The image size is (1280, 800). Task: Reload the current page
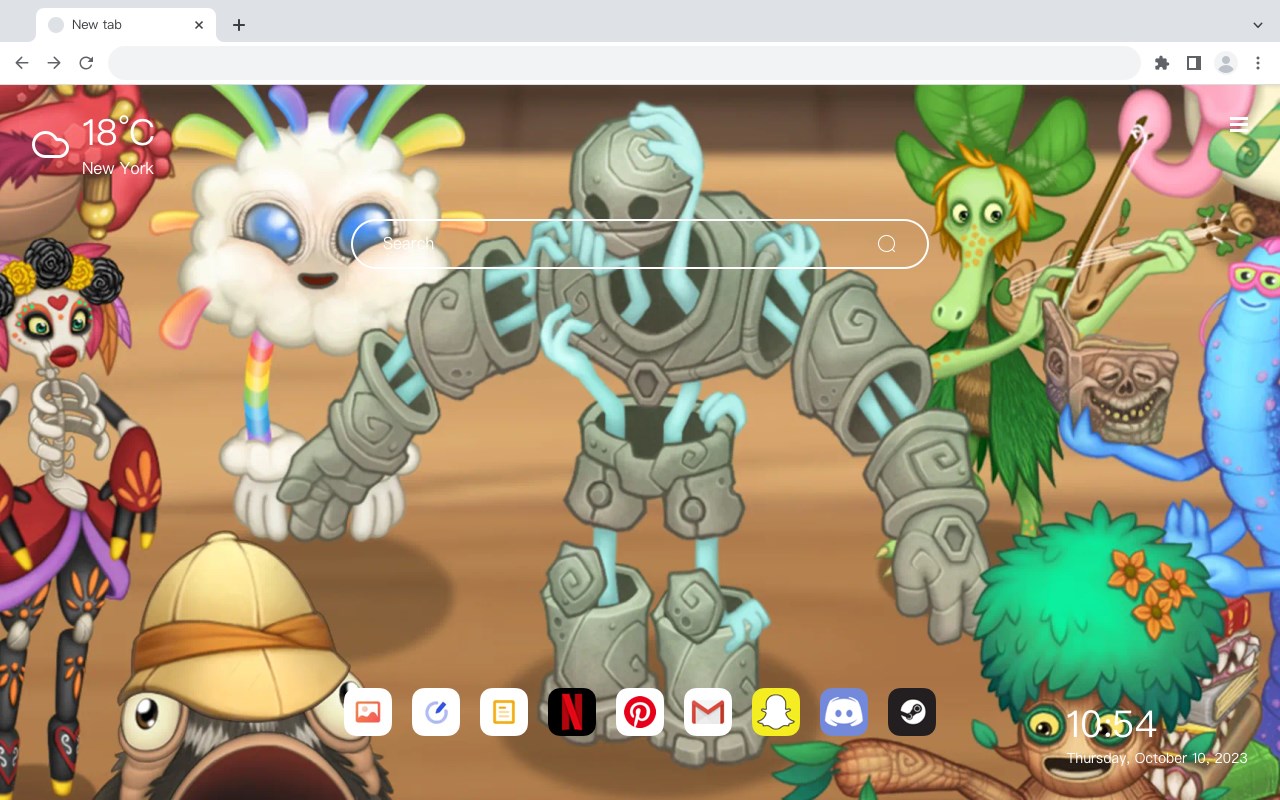point(86,63)
